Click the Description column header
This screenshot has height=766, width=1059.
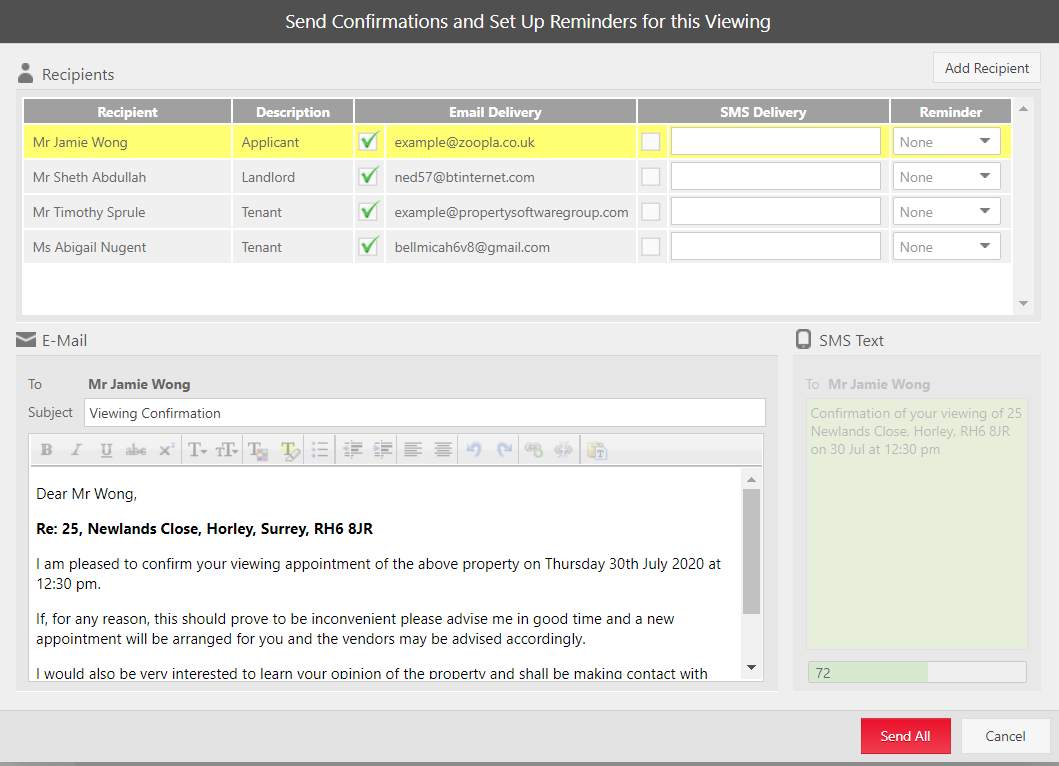pyautogui.click(x=293, y=112)
